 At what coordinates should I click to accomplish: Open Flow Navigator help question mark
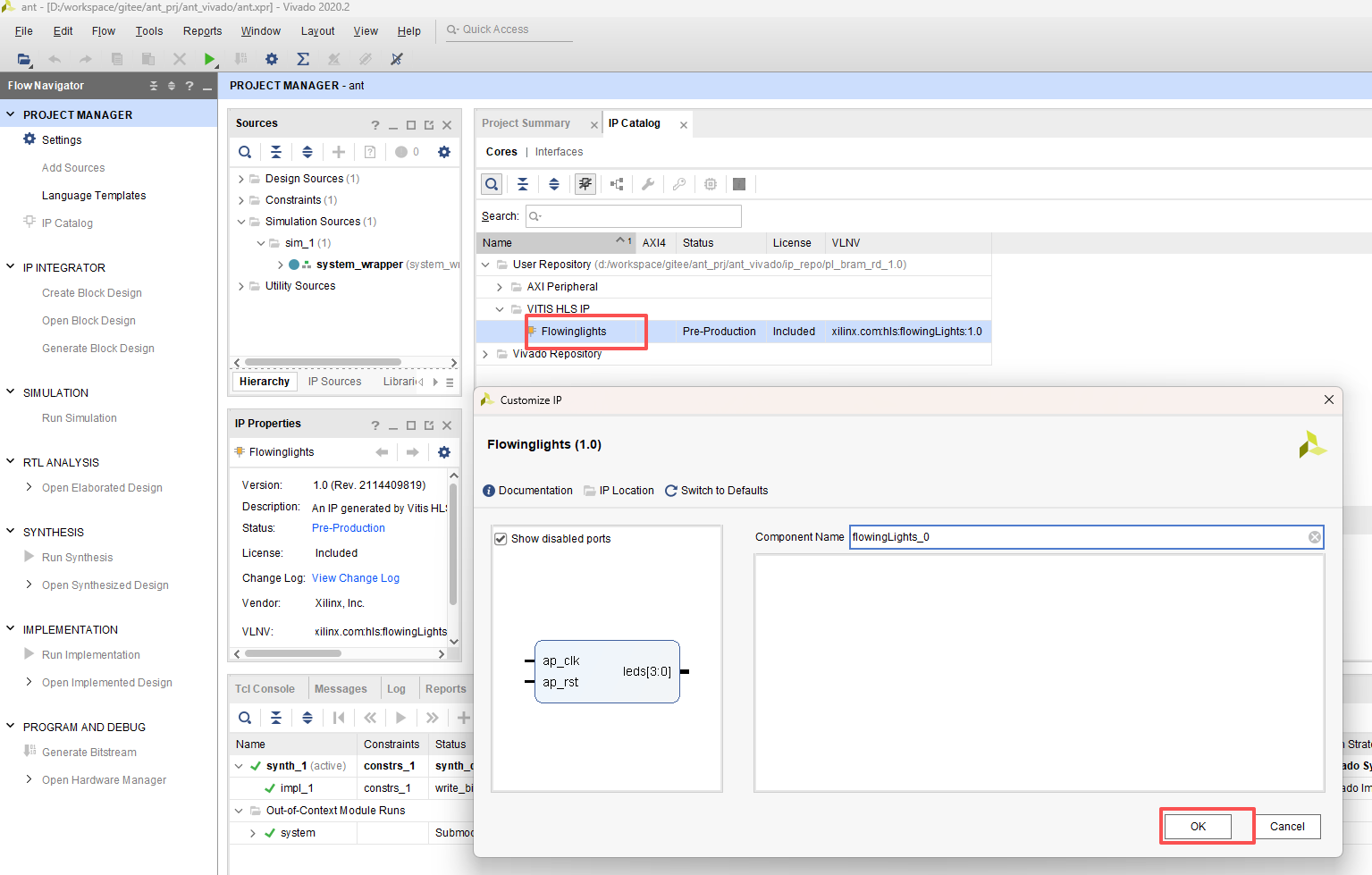(x=189, y=86)
